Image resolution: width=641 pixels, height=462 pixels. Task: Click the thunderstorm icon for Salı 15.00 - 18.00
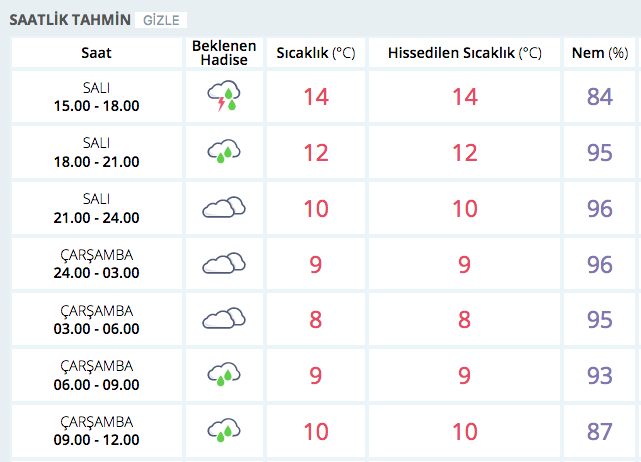pyautogui.click(x=224, y=97)
